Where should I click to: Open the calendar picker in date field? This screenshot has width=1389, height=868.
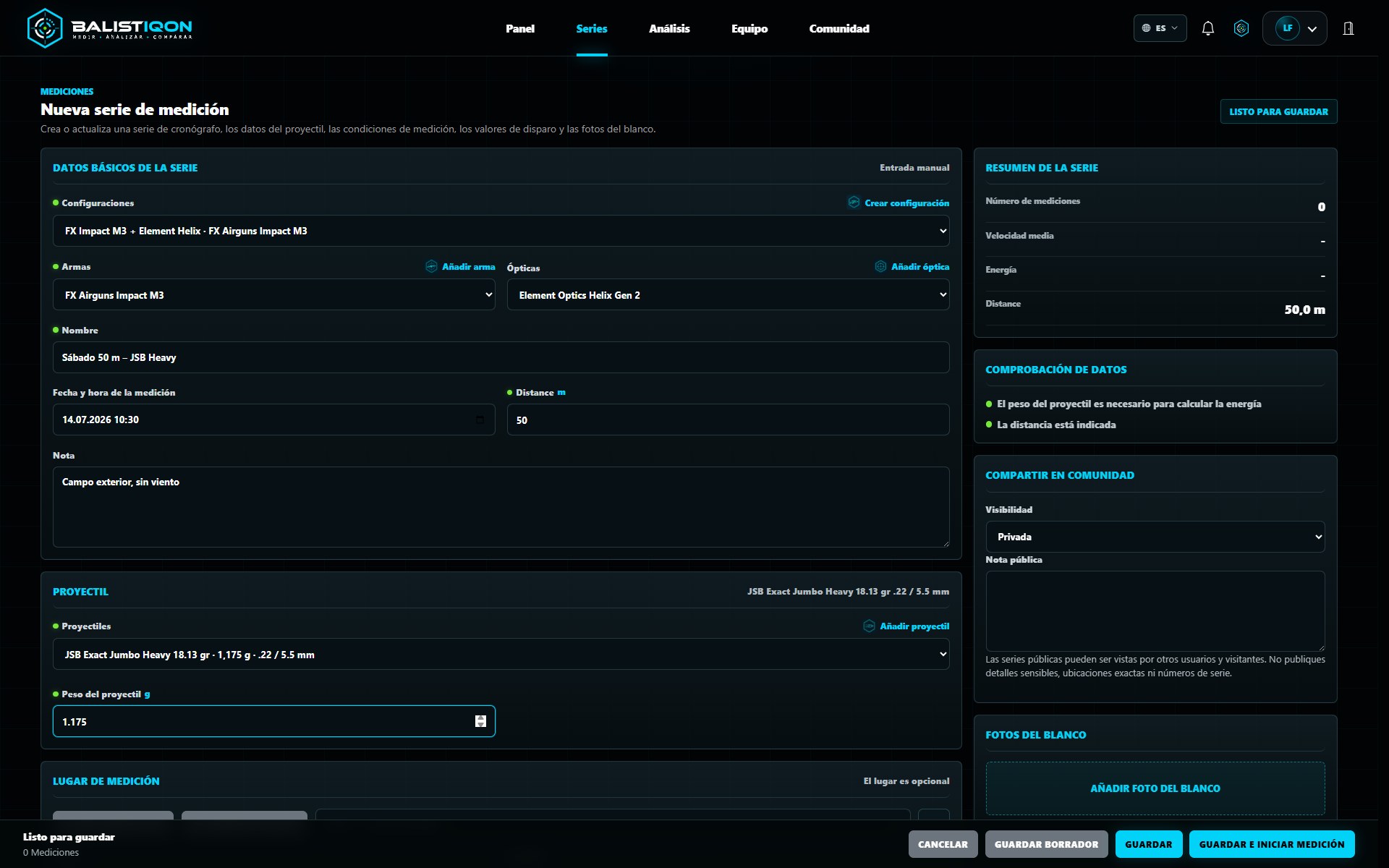(x=480, y=420)
